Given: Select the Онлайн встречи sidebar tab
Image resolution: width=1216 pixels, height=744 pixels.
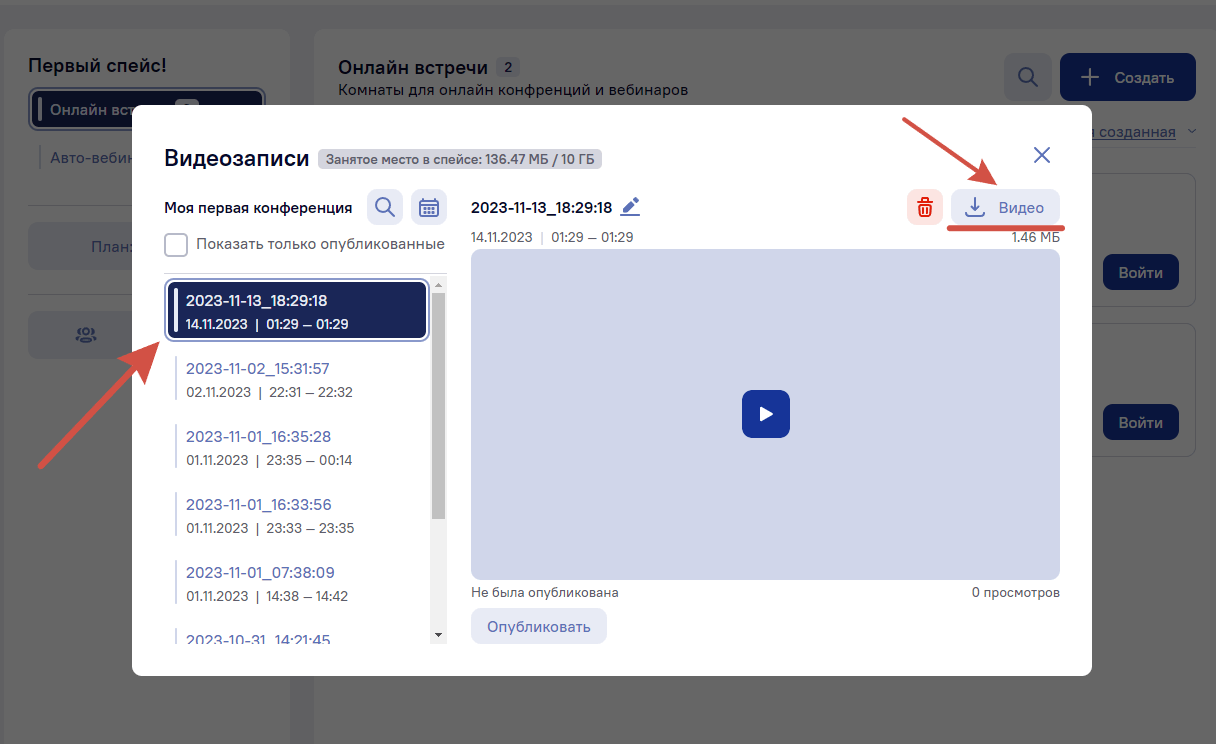Looking at the screenshot, I should [148, 110].
